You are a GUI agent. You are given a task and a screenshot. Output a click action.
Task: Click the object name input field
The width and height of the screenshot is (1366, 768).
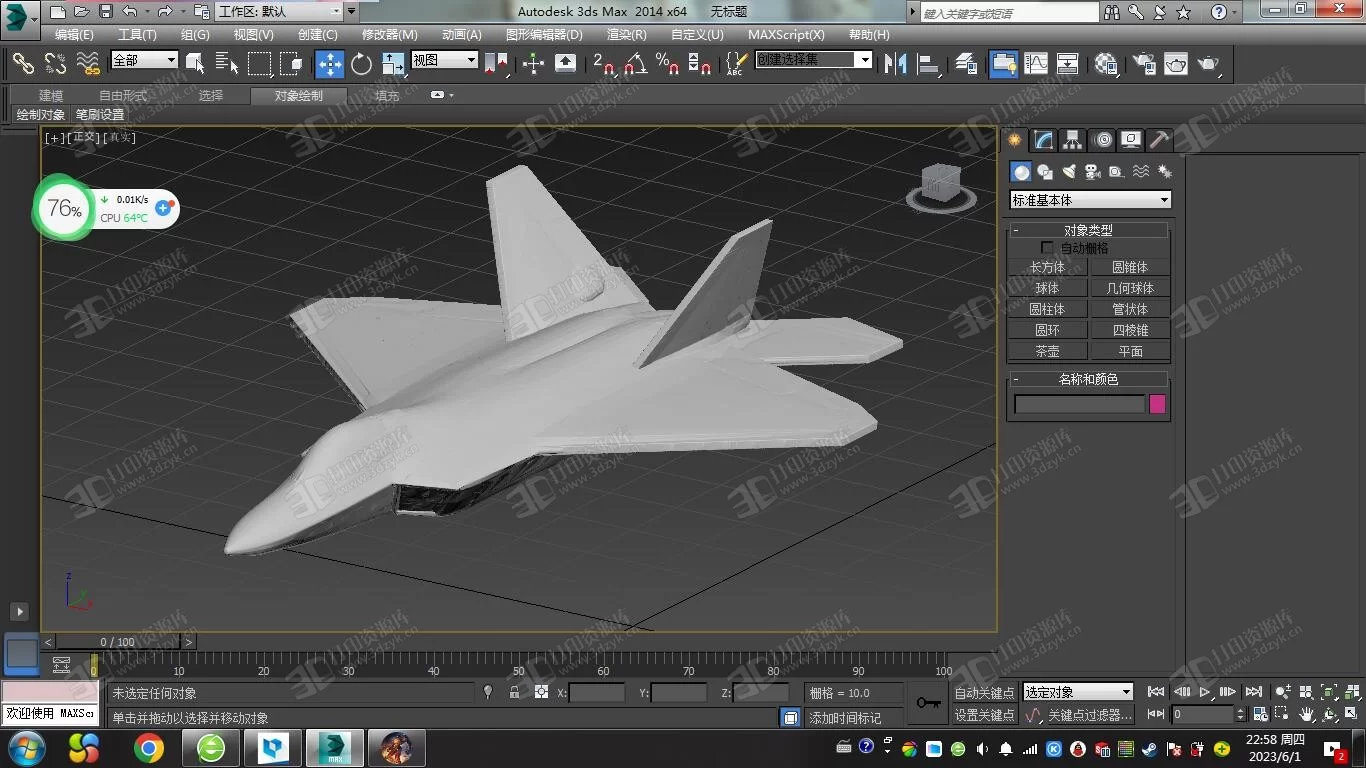click(1078, 404)
